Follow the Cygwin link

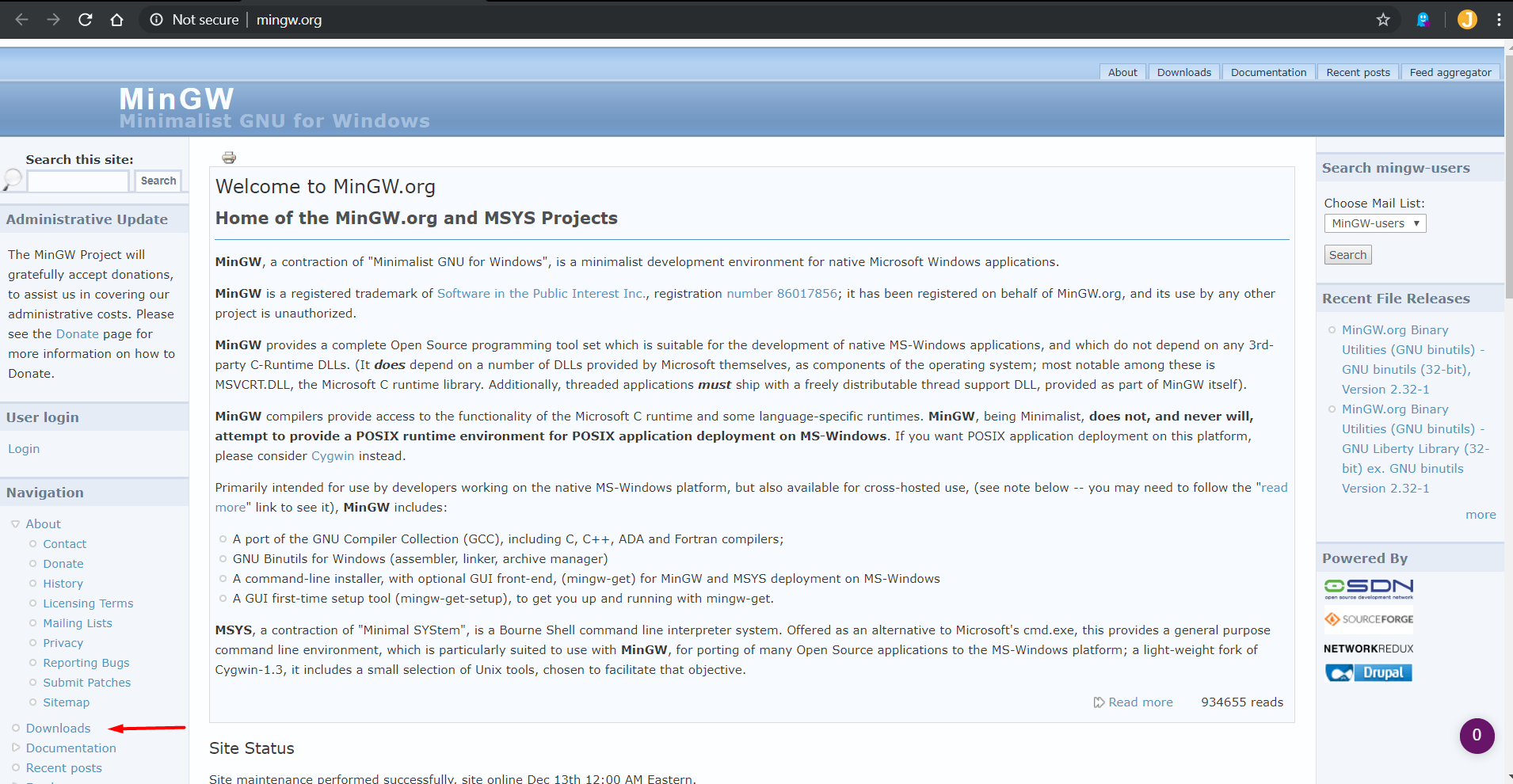click(x=333, y=456)
